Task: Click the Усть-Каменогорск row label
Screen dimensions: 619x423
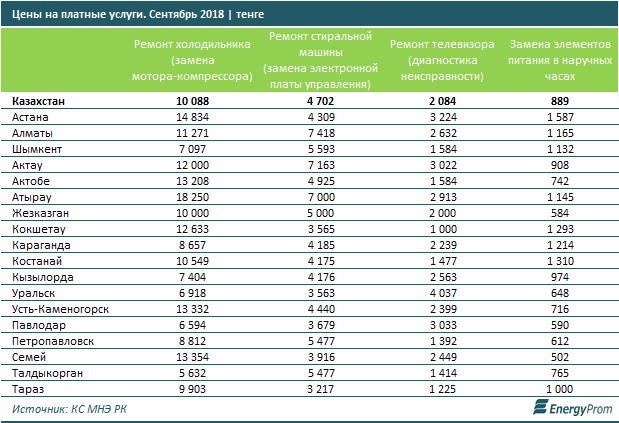Action: pos(60,309)
